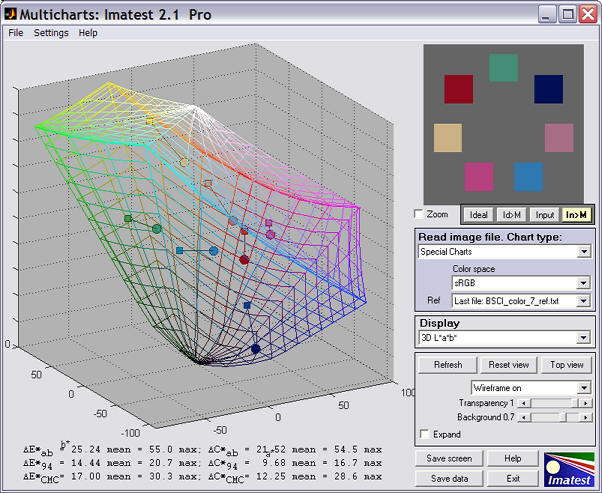Click the navy blue color patch

[548, 89]
